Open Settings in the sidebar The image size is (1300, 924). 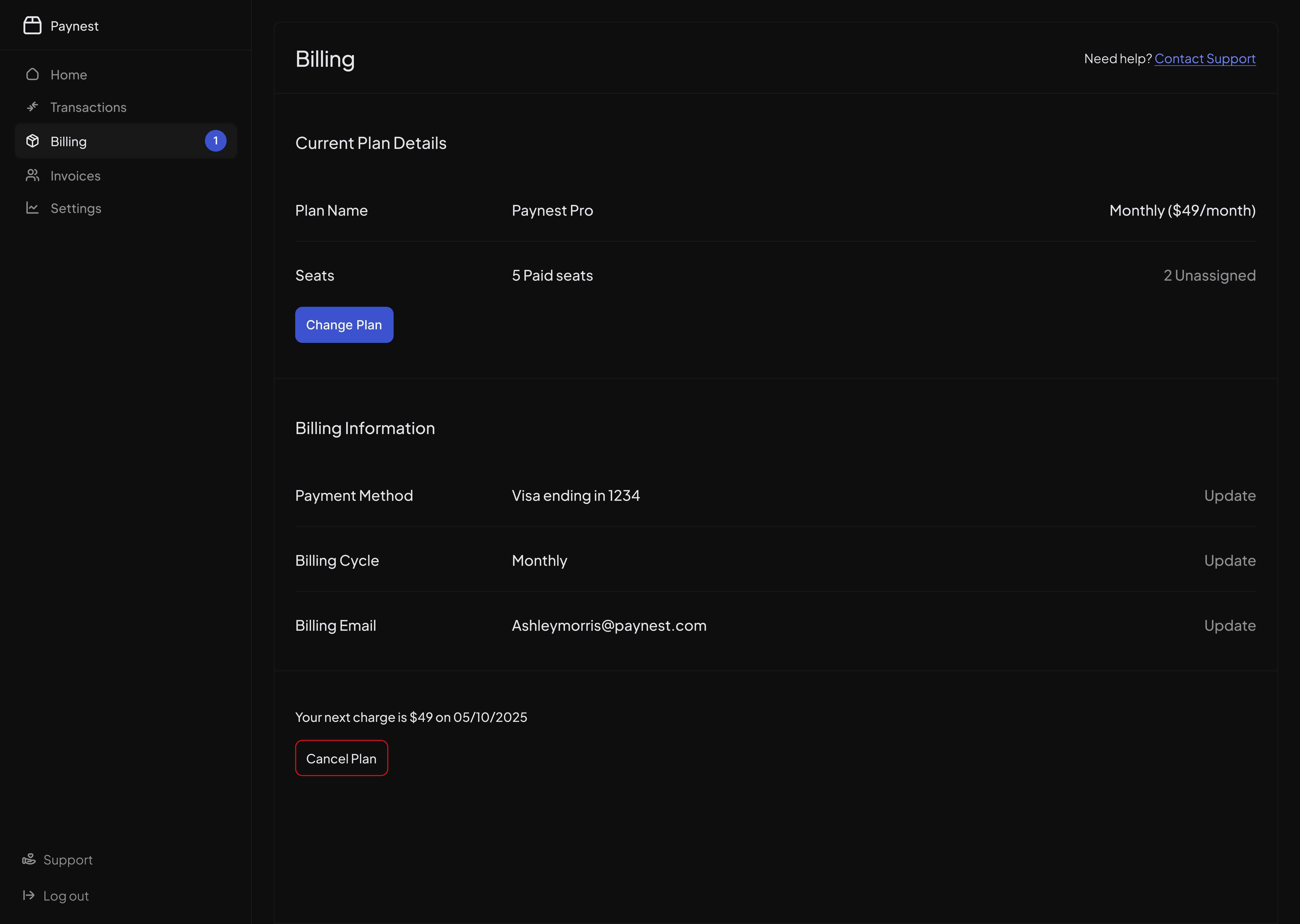pyautogui.click(x=126, y=208)
